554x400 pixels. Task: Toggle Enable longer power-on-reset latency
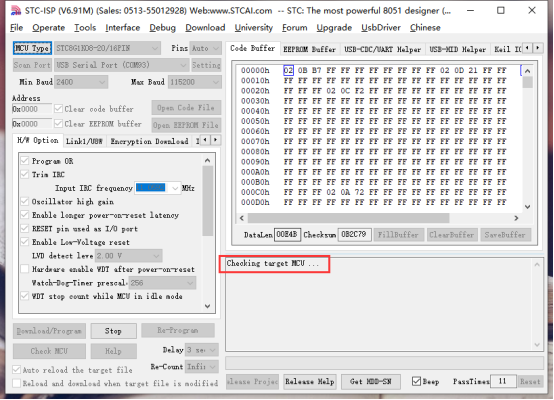(x=25, y=215)
